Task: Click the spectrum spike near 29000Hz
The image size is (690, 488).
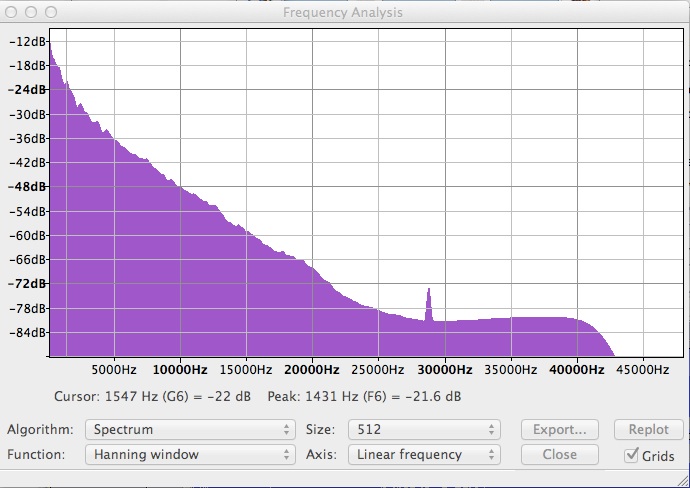Action: pos(429,305)
